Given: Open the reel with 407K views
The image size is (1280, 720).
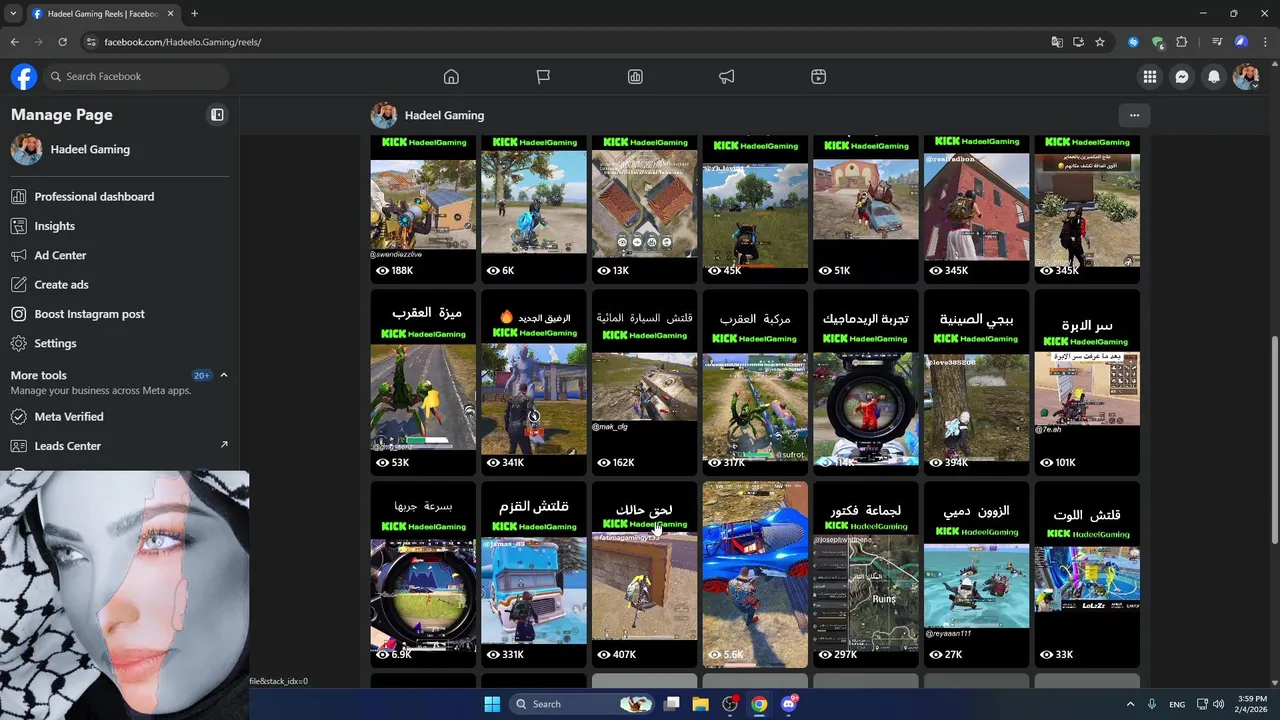Looking at the screenshot, I should [x=645, y=574].
